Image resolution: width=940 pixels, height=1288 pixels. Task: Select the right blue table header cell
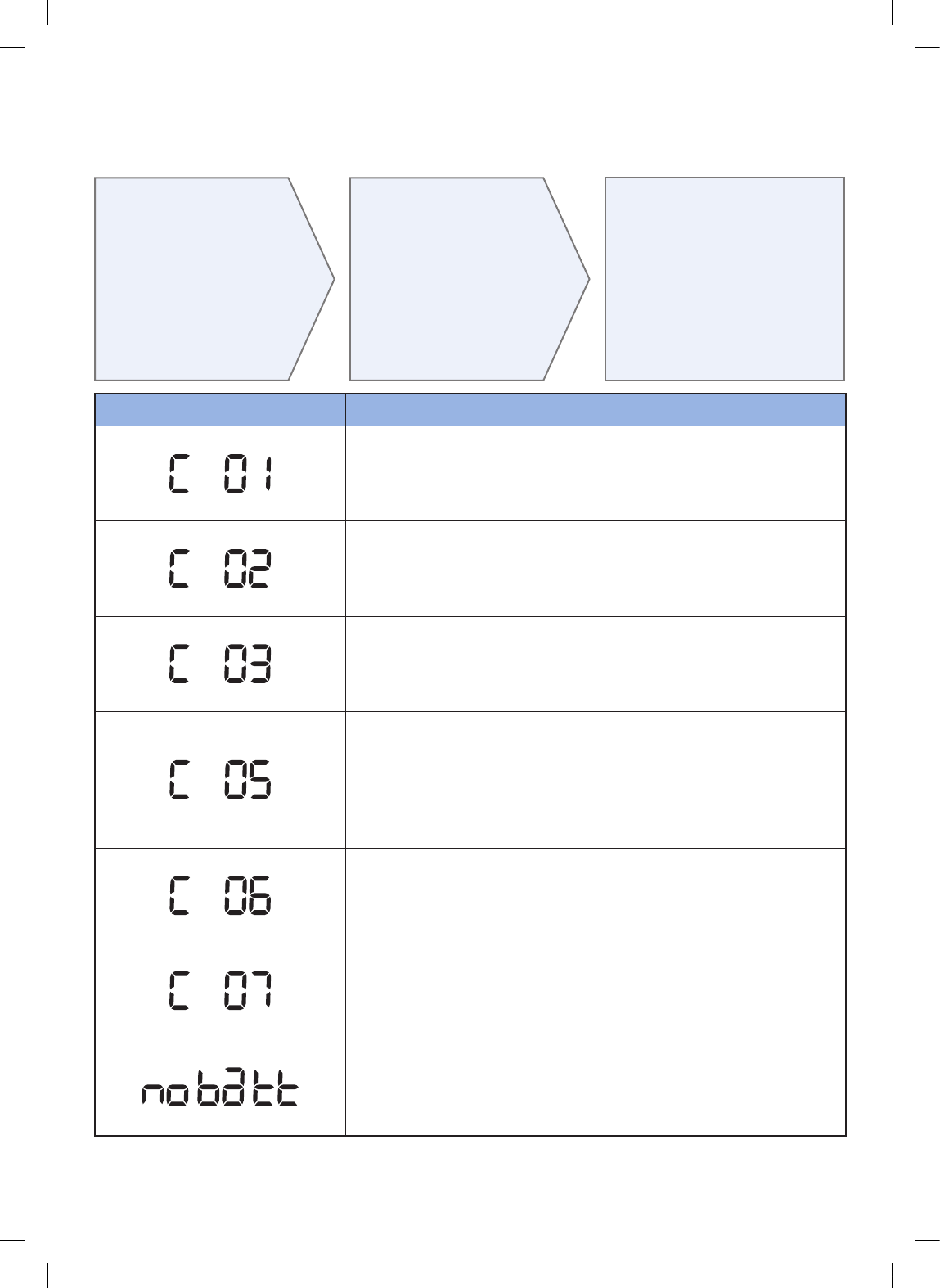[595, 409]
